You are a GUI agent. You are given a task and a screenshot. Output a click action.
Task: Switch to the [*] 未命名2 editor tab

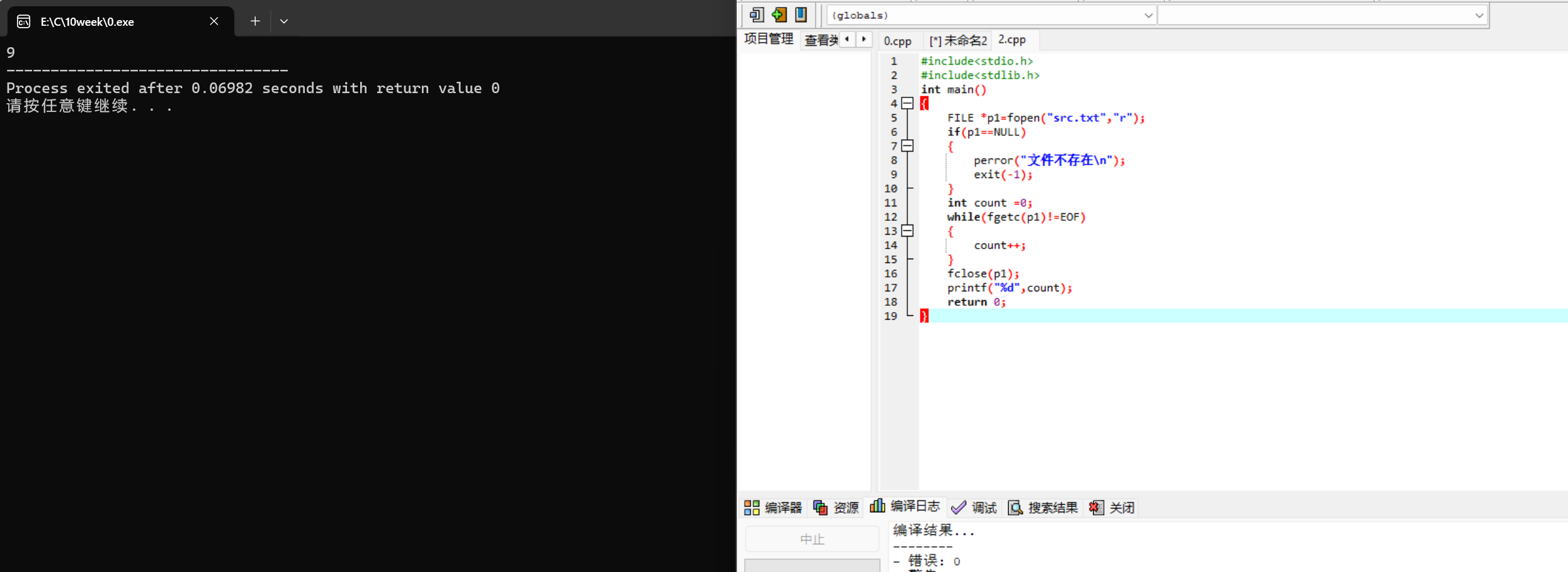pos(958,41)
